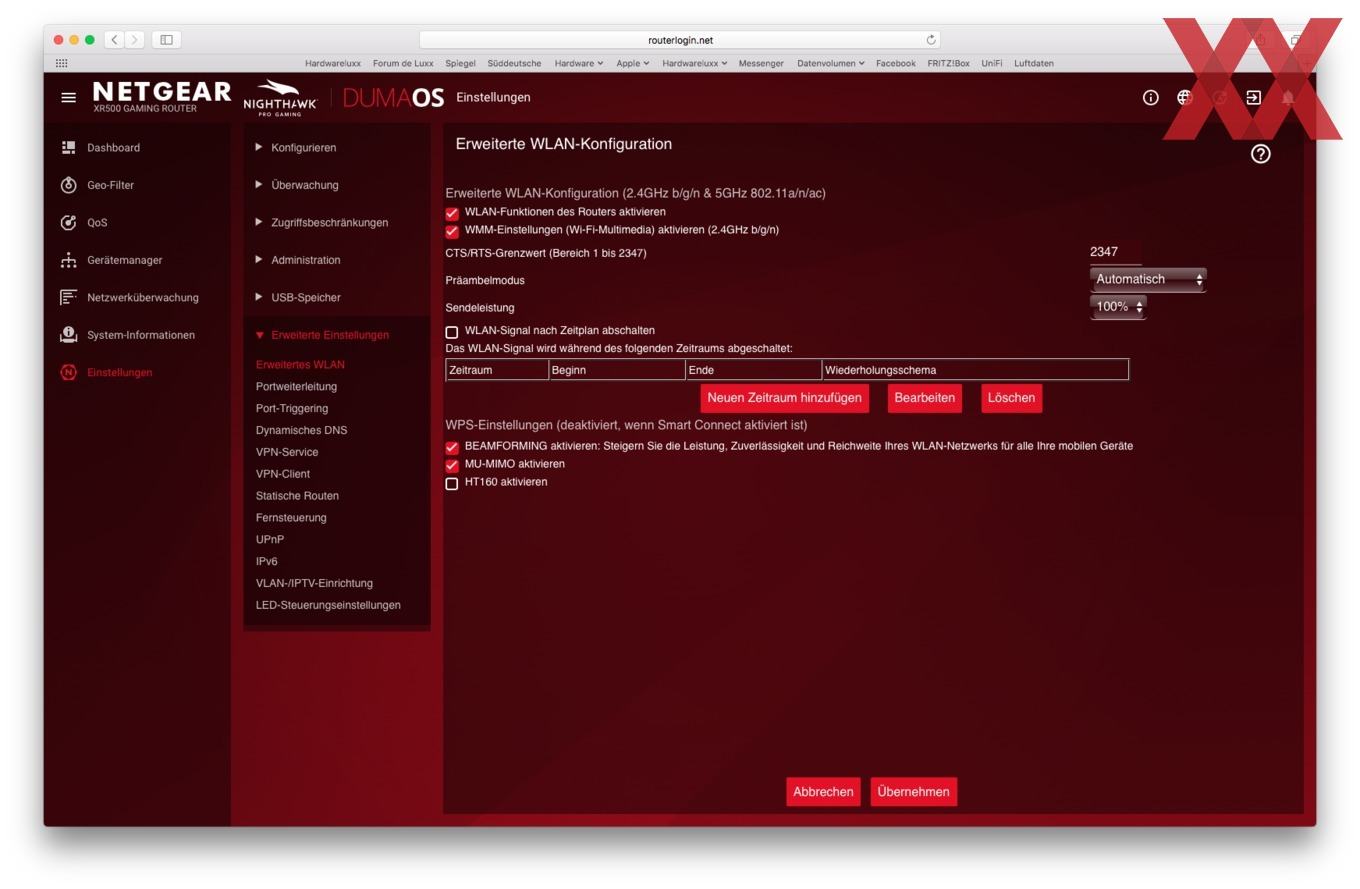The height and width of the screenshot is (889, 1360).
Task: Expand the Administration section
Action: point(298,260)
